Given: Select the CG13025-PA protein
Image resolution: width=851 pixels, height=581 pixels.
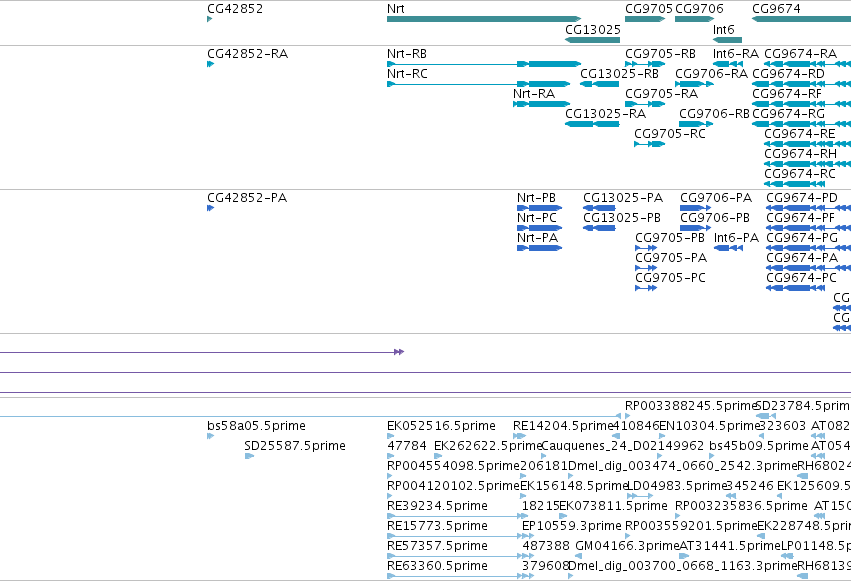Looking at the screenshot, I should pos(599,208).
